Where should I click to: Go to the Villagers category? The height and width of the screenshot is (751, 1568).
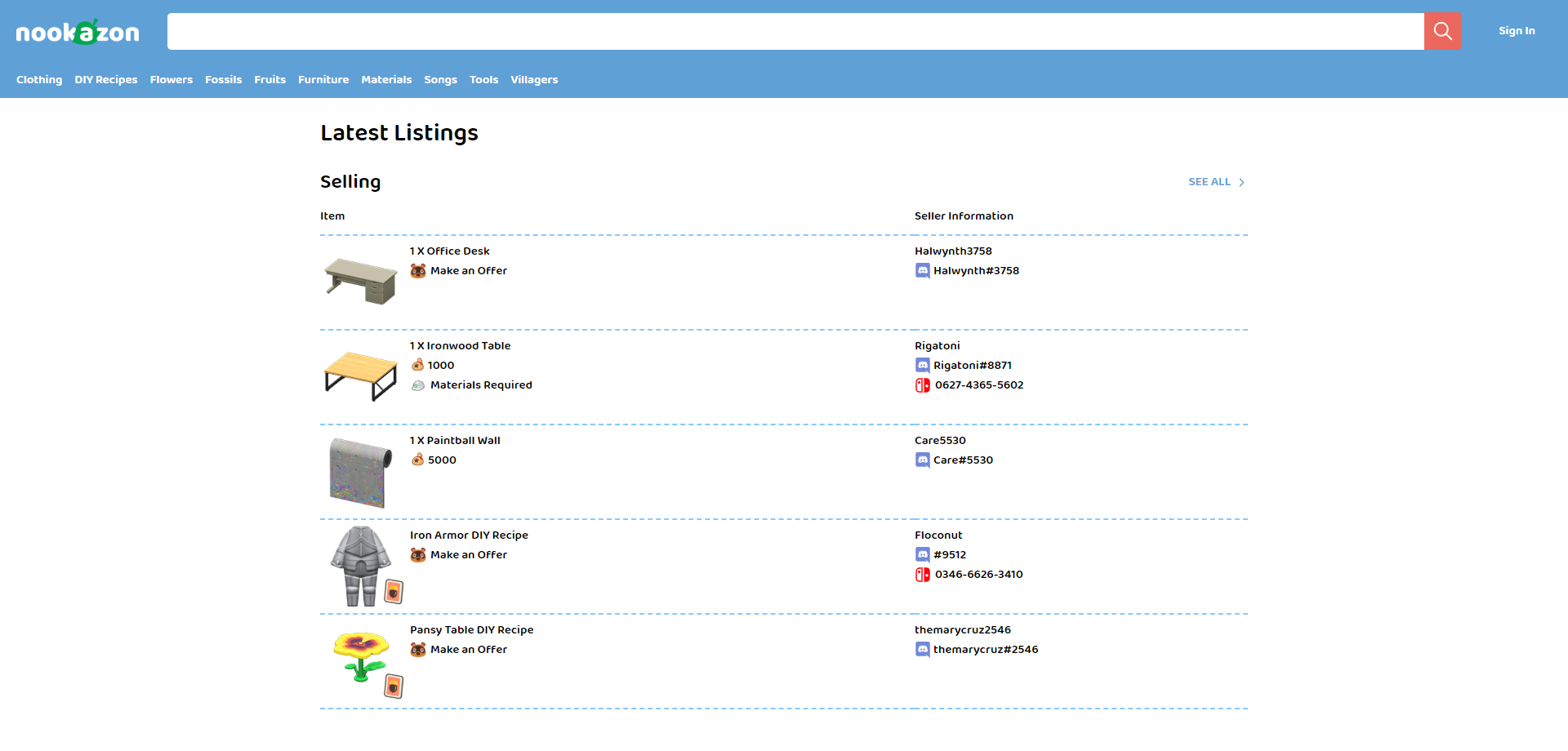click(x=534, y=80)
